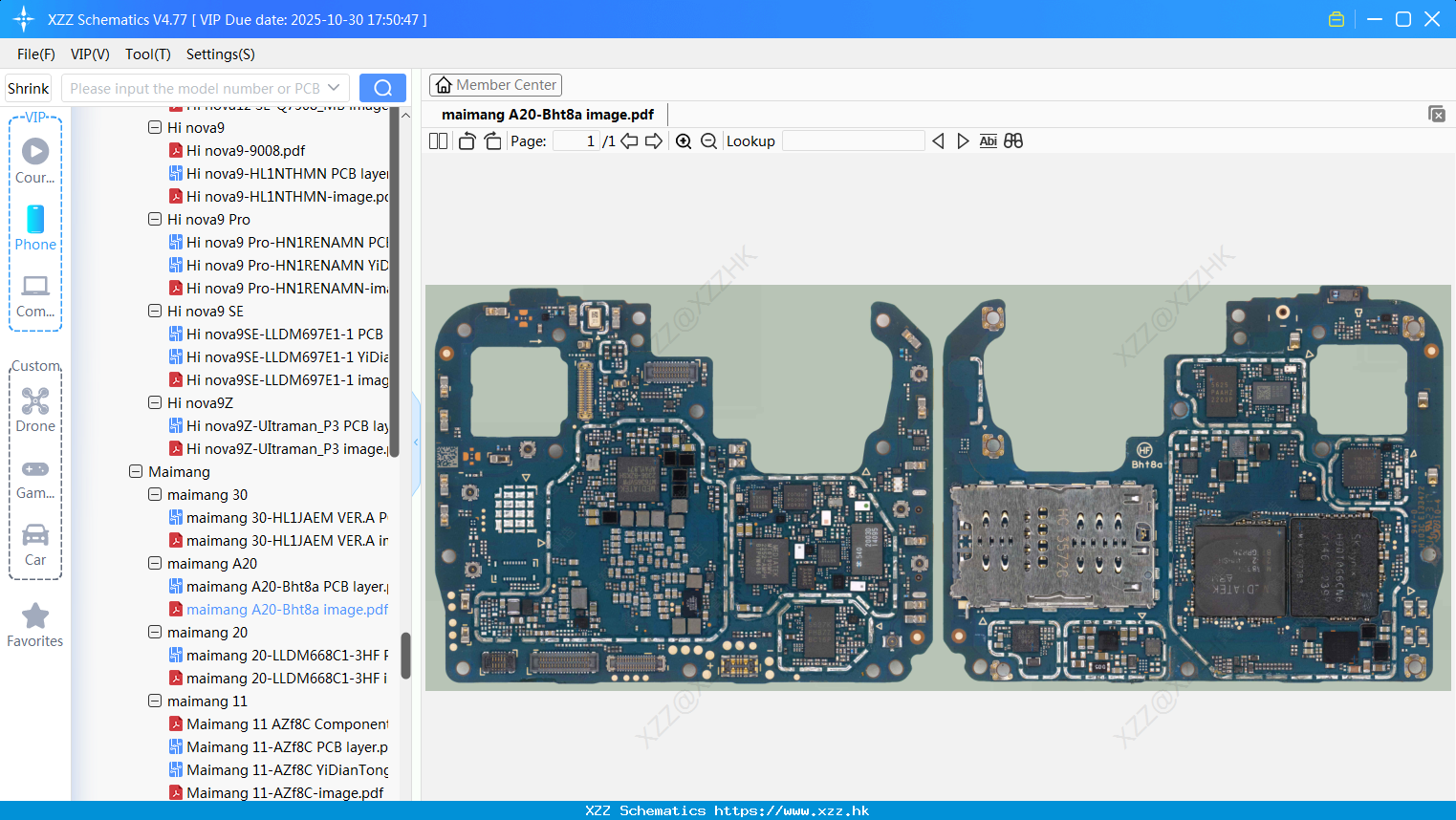
Task: Click the binoculars search icon
Action: [1013, 141]
